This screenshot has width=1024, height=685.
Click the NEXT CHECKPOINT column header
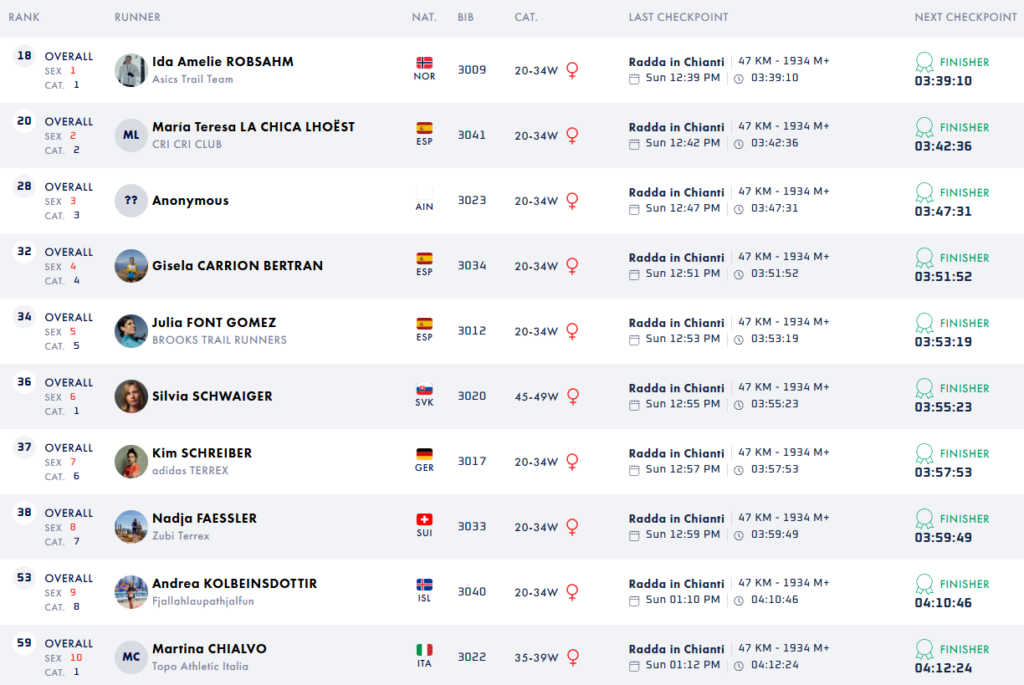(x=965, y=17)
